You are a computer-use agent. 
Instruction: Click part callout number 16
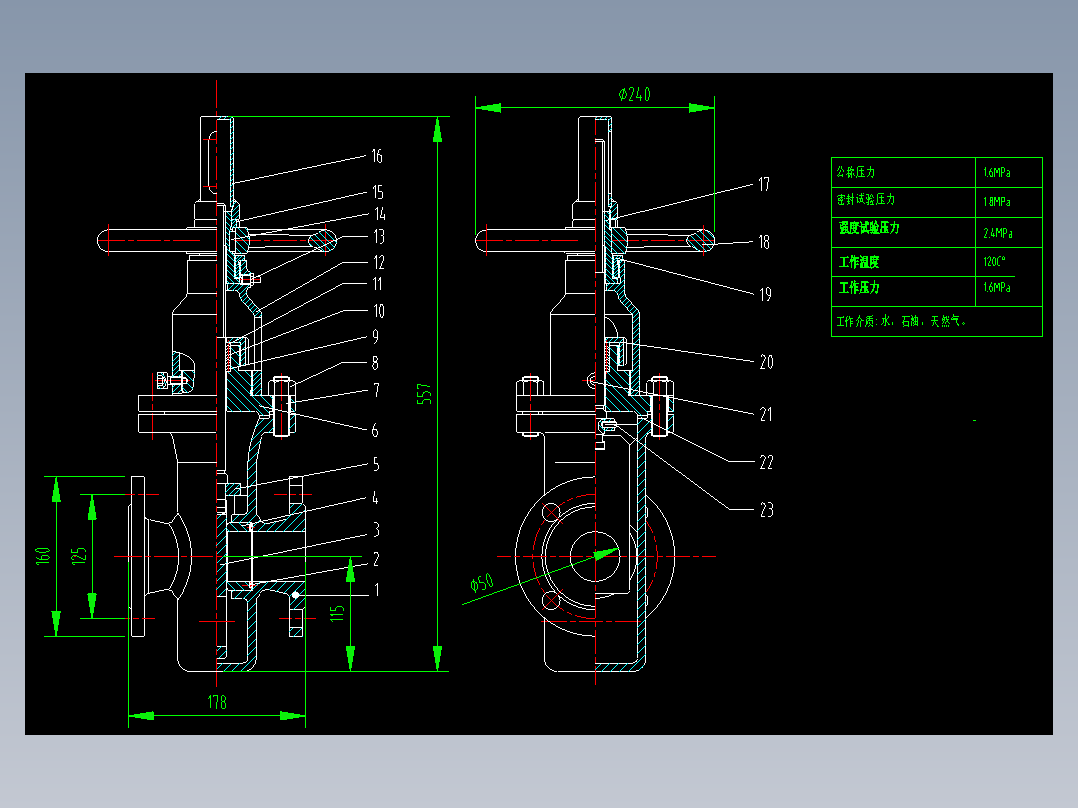pos(377,156)
